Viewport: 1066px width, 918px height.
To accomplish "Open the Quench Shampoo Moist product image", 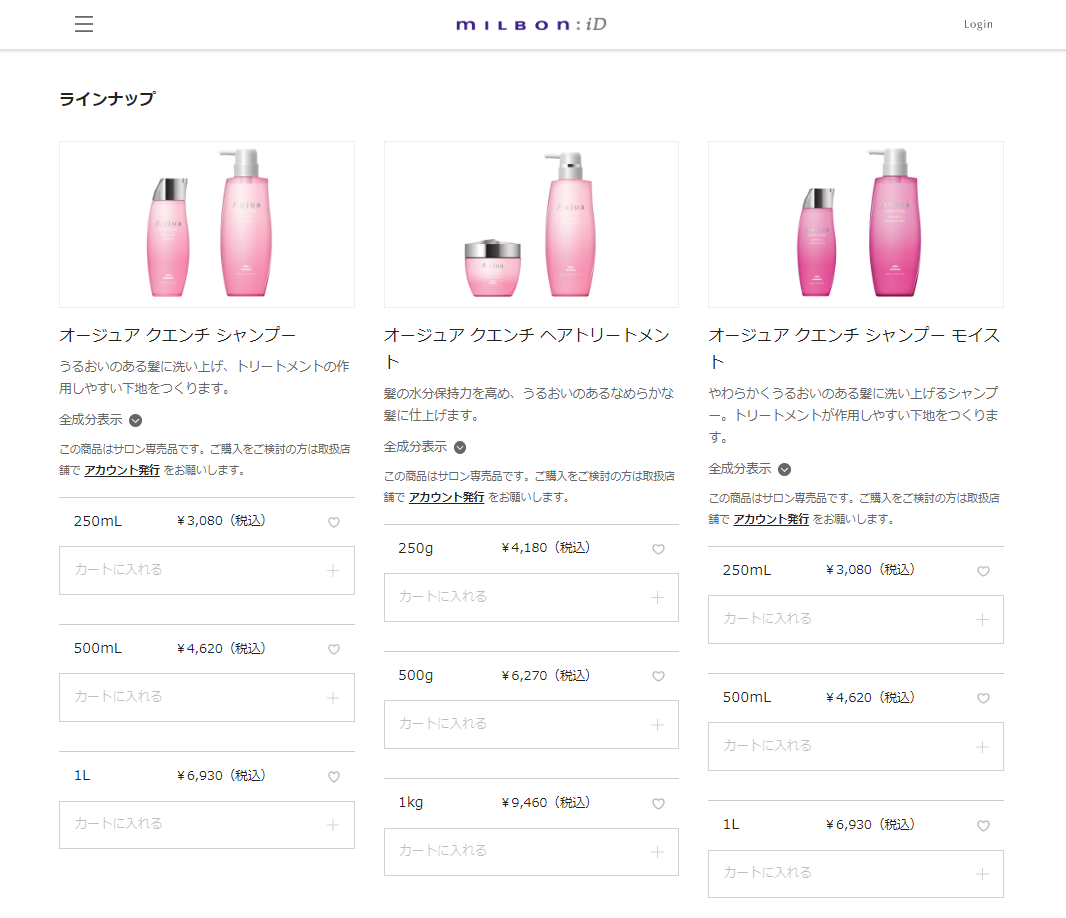I will pyautogui.click(x=855, y=224).
